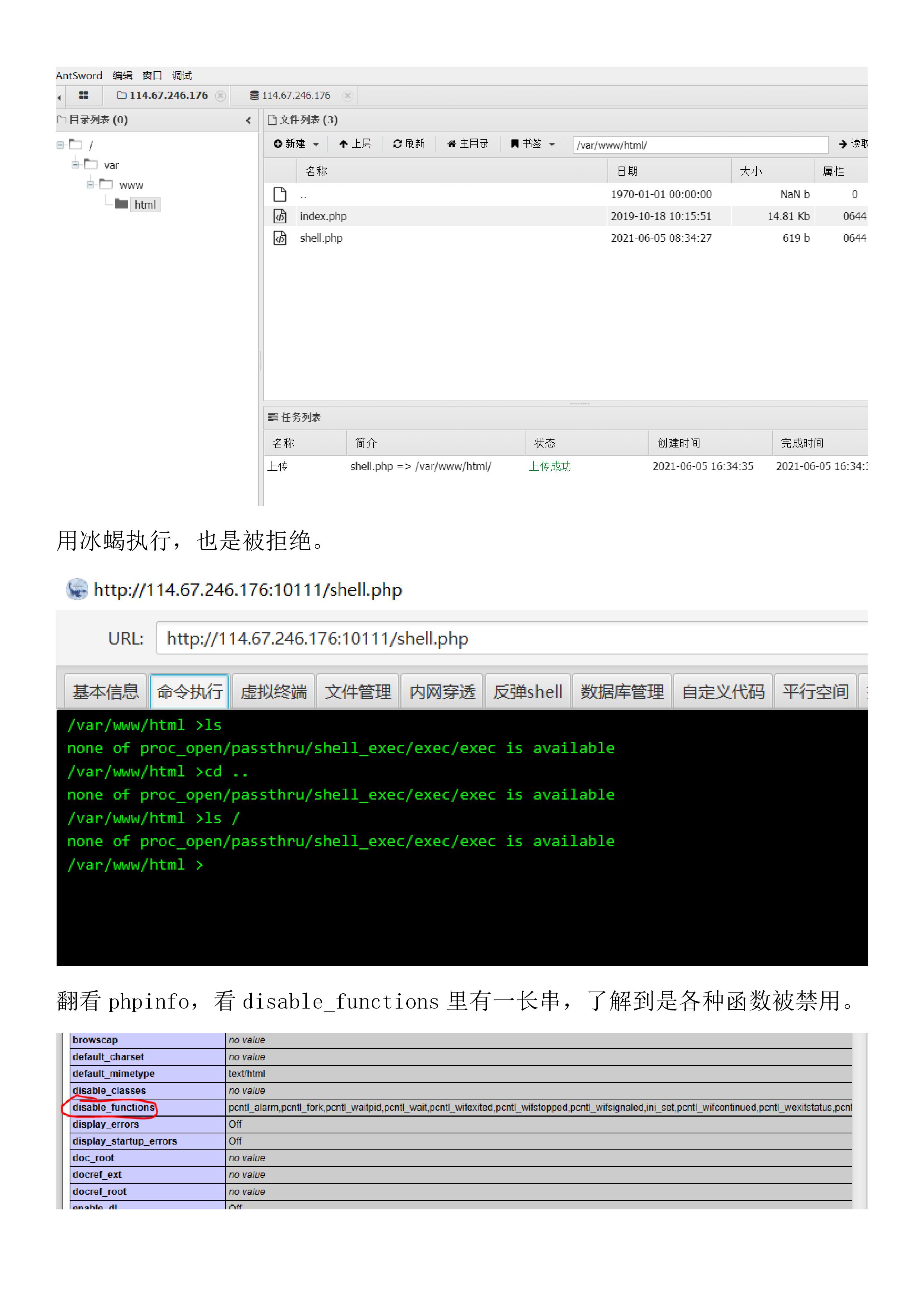924x1307 pixels.
Task: Click the URL input field in Behinder
Action: click(512, 638)
